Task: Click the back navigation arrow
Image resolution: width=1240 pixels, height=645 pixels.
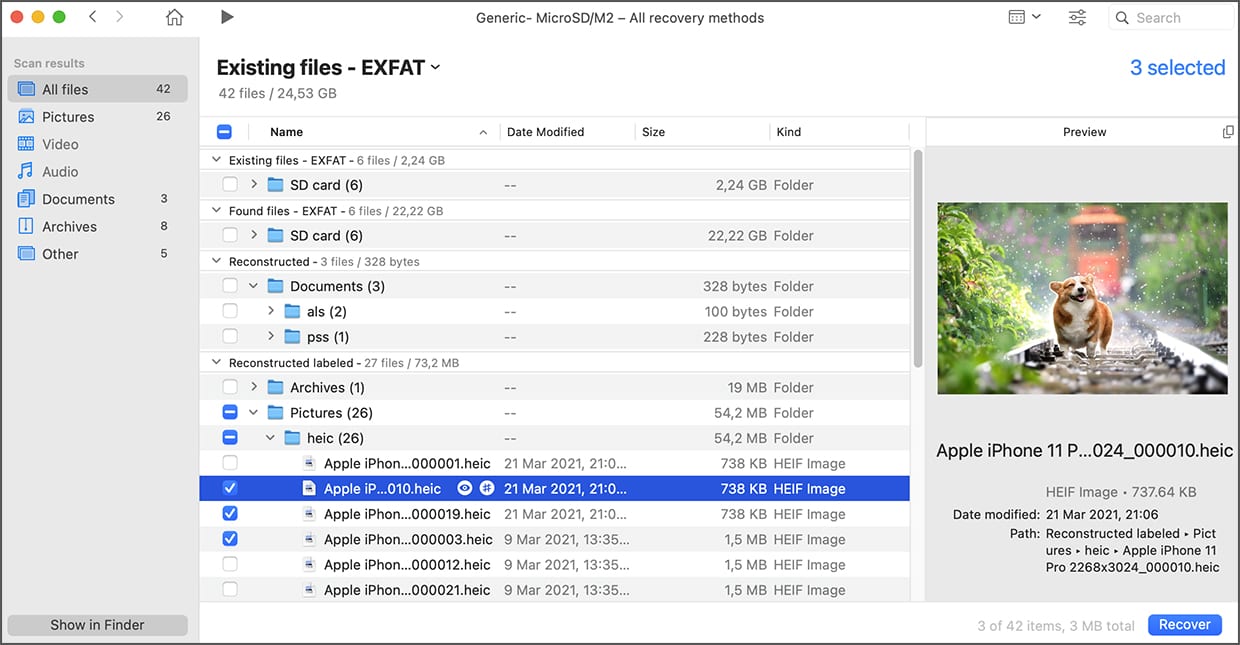Action: coord(93,17)
